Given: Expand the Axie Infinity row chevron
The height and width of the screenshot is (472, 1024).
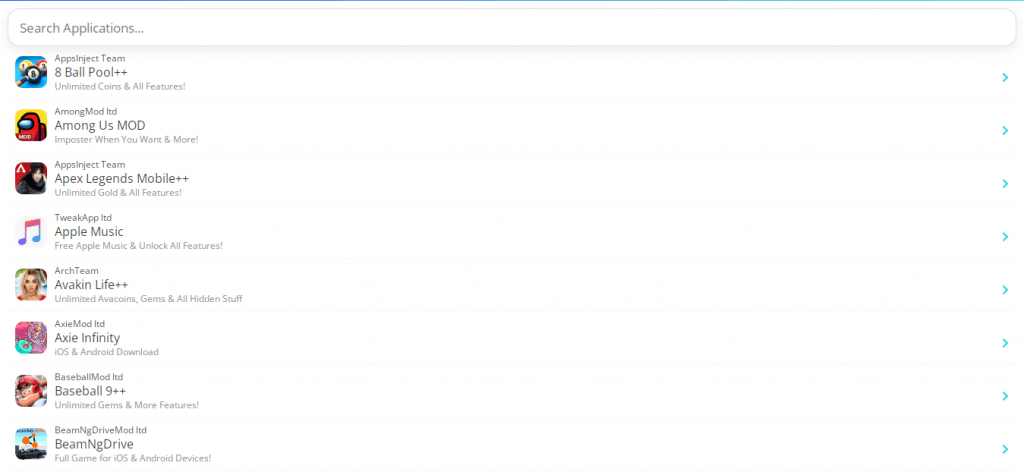Looking at the screenshot, I should click(1005, 343).
